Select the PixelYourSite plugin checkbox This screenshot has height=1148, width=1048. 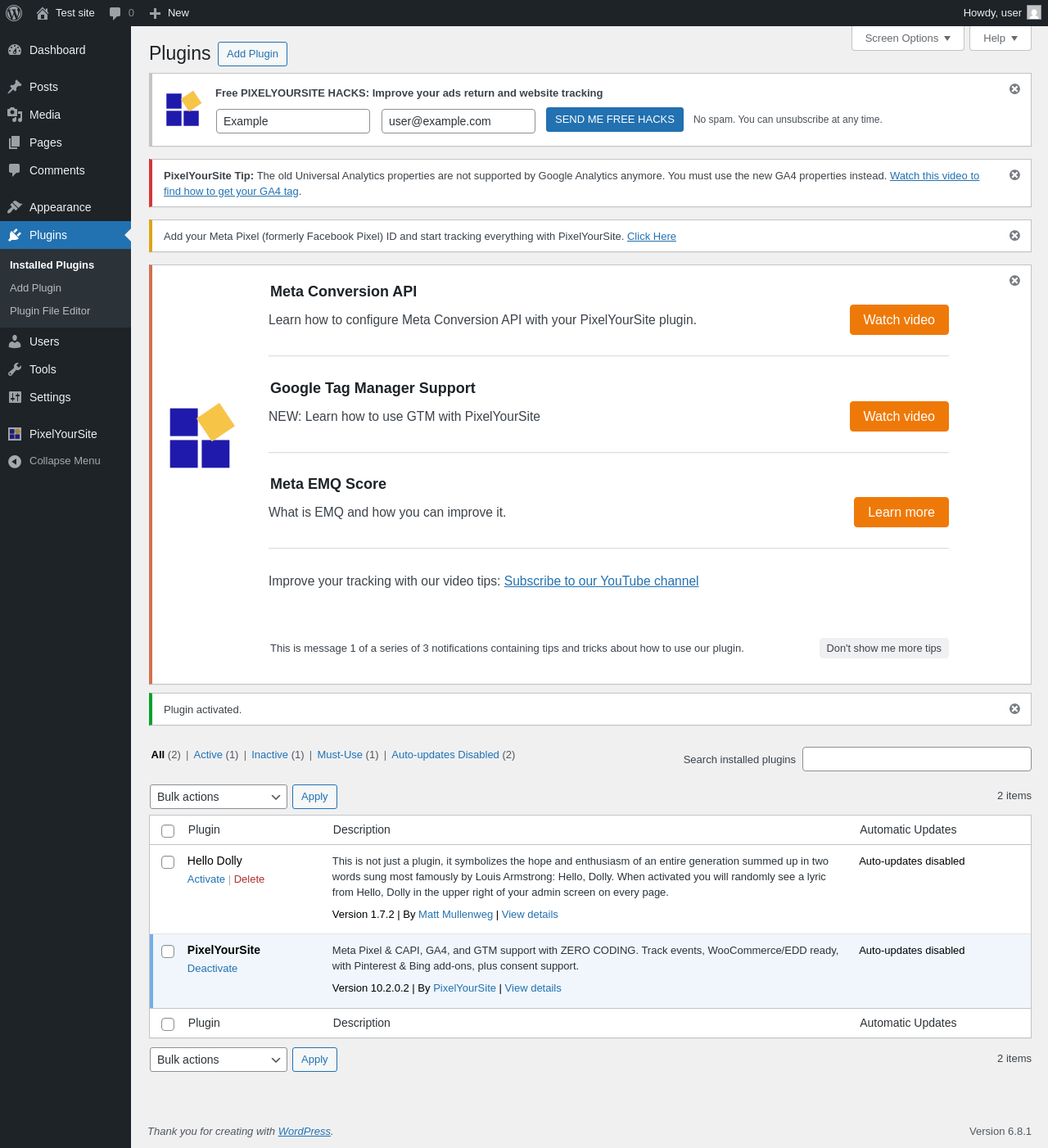click(x=168, y=951)
